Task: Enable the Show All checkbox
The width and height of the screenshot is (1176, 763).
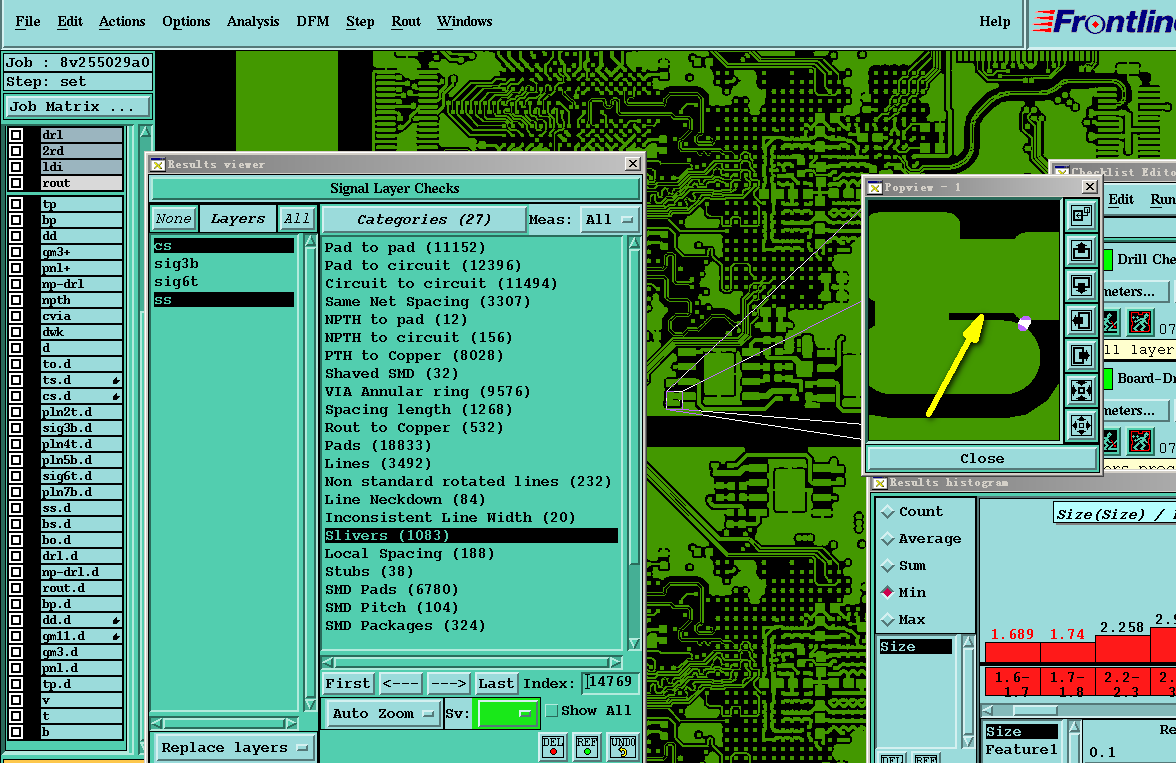Action: pyautogui.click(x=552, y=710)
